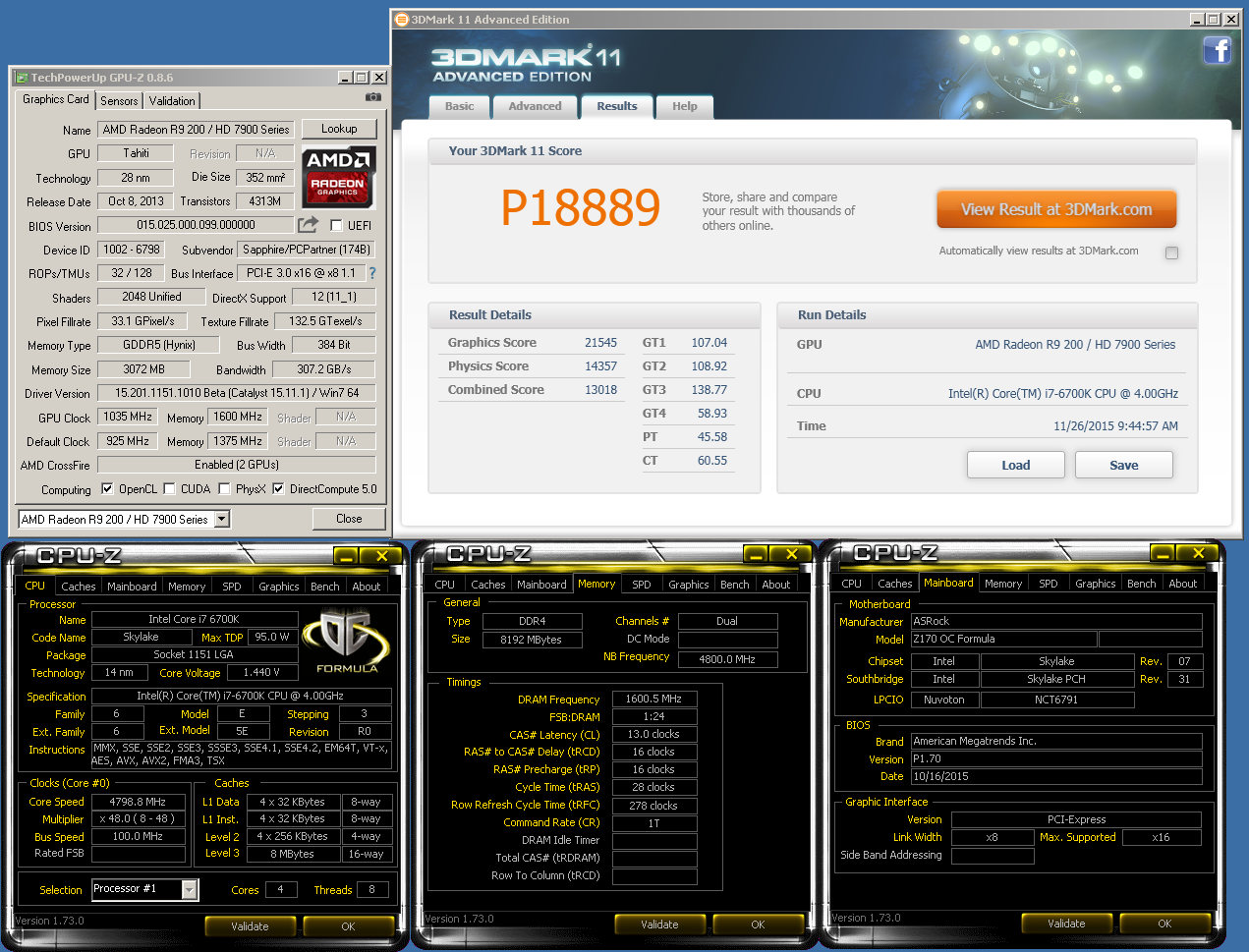Click the Bus Interface question mark help icon
The width and height of the screenshot is (1249, 952).
372,273
